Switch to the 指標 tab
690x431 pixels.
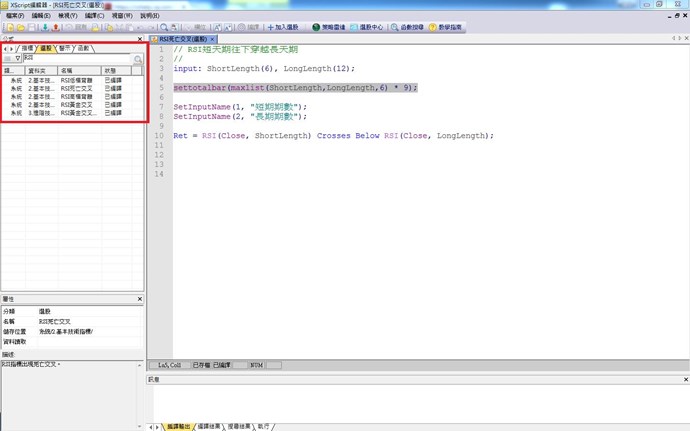(x=27, y=48)
